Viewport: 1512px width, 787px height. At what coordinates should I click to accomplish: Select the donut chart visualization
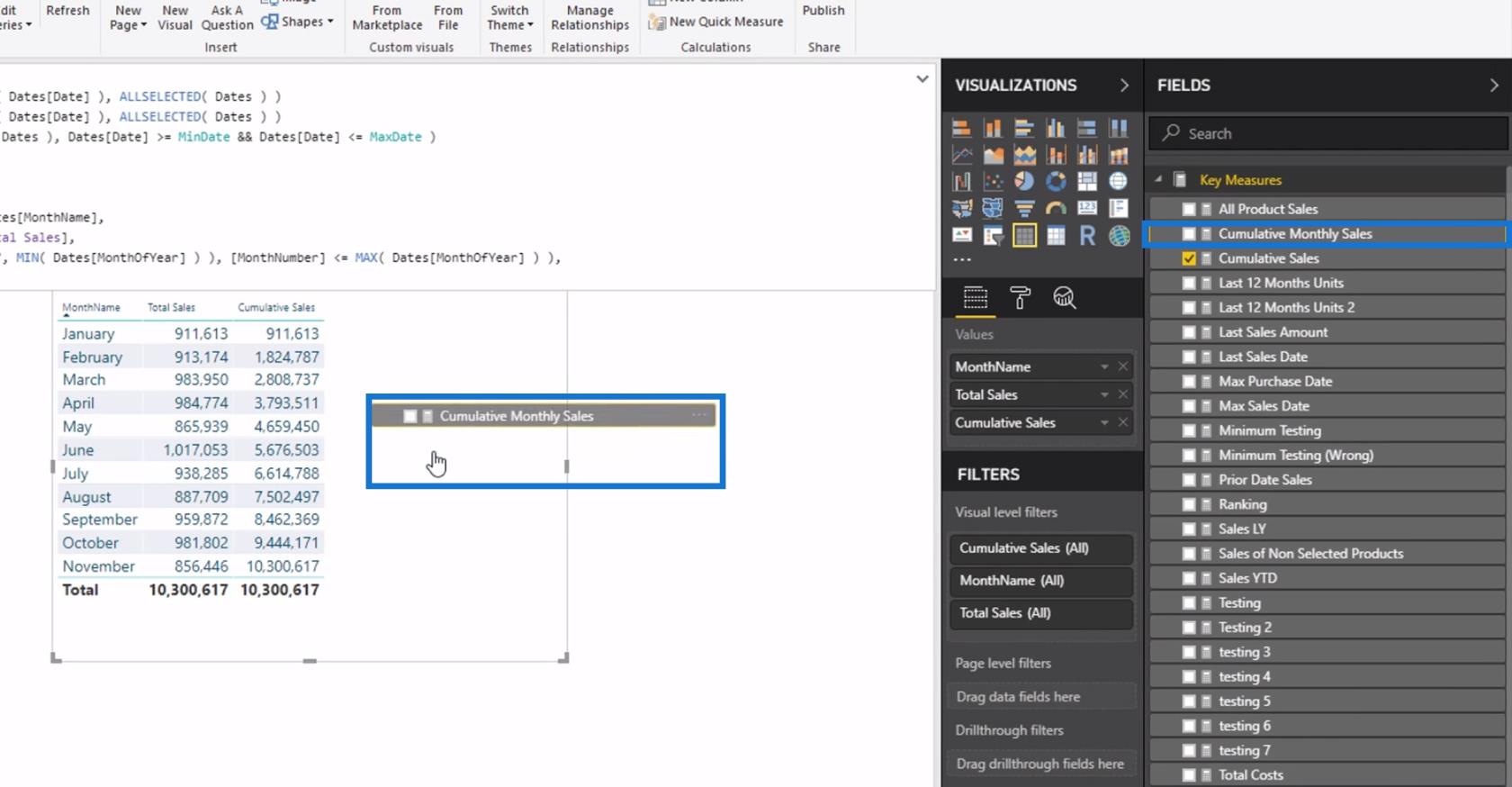click(1056, 181)
